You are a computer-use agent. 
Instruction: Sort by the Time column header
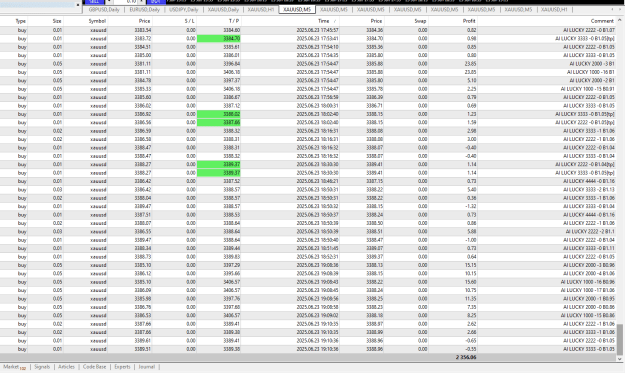tap(323, 21)
